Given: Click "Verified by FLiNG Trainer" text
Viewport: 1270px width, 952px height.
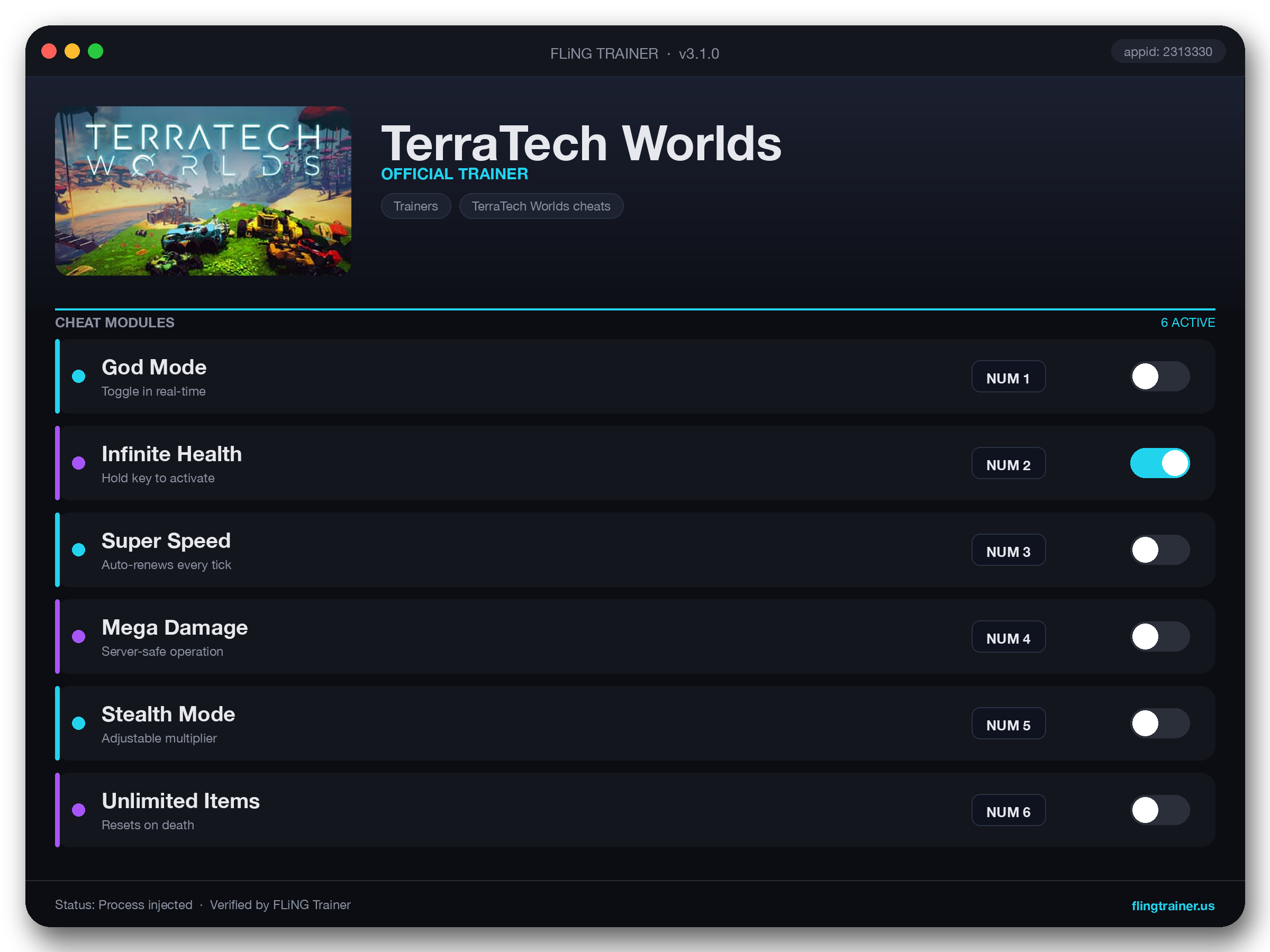Looking at the screenshot, I should click(x=280, y=905).
